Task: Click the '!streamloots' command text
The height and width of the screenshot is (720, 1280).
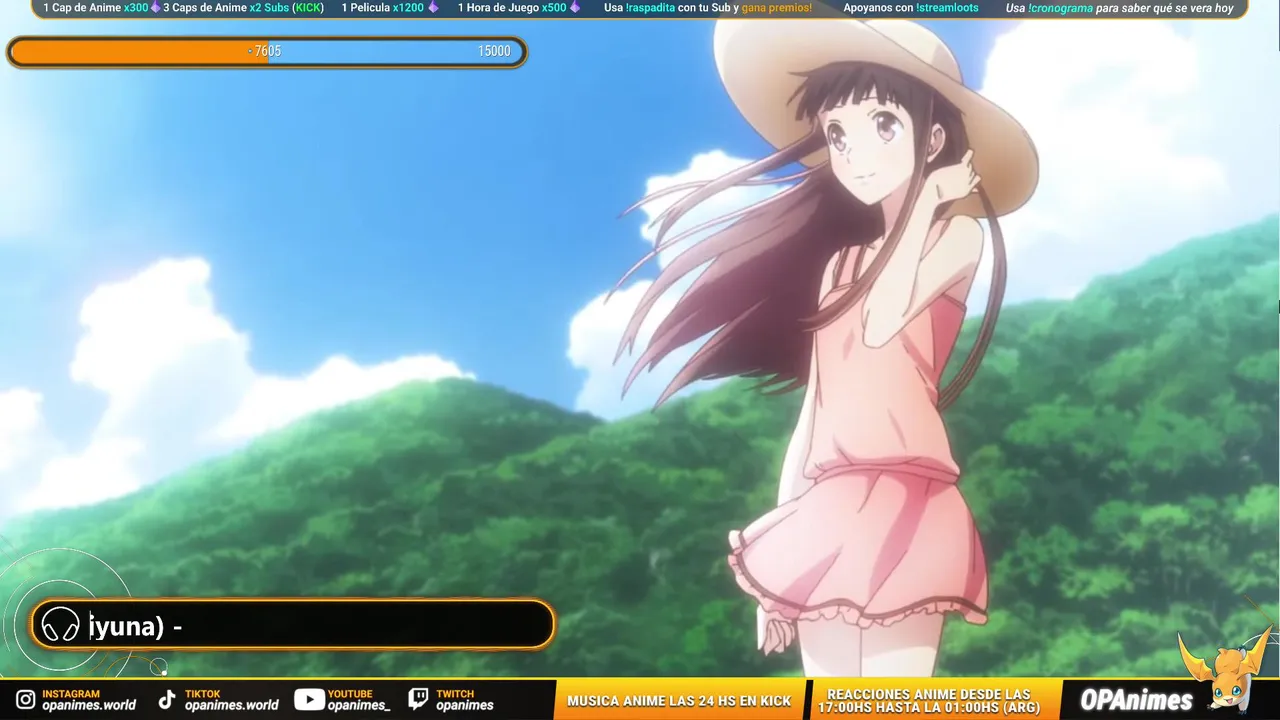Action: coord(947,8)
